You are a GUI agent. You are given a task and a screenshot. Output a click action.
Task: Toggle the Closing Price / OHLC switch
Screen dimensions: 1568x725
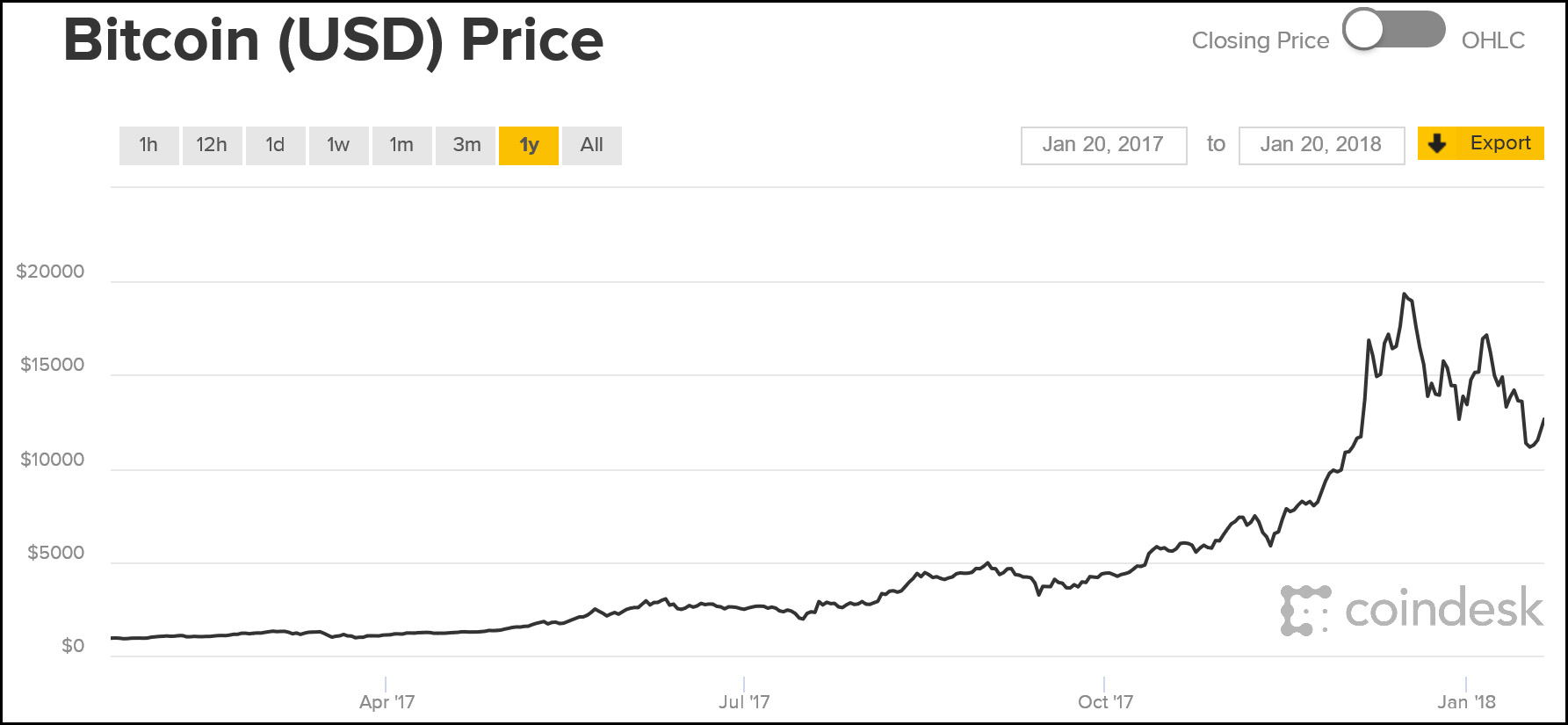[x=1394, y=32]
